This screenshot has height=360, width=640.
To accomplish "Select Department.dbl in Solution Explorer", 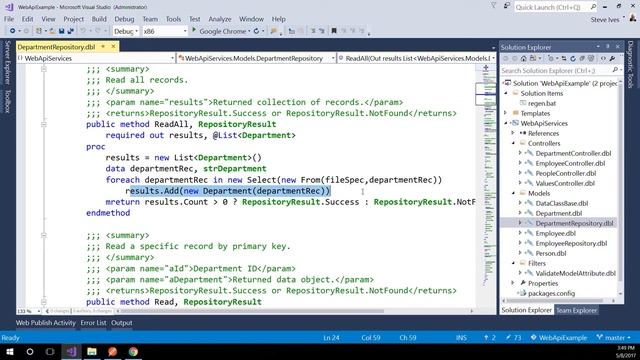I will point(558,213).
